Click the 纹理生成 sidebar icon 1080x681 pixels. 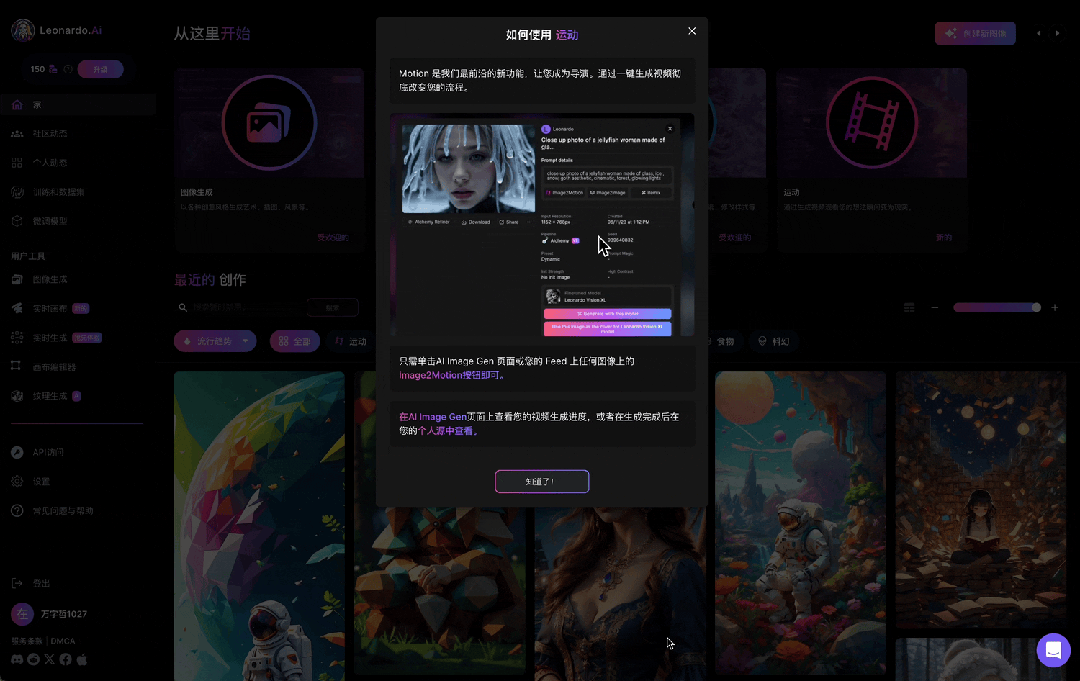pyautogui.click(x=17, y=396)
